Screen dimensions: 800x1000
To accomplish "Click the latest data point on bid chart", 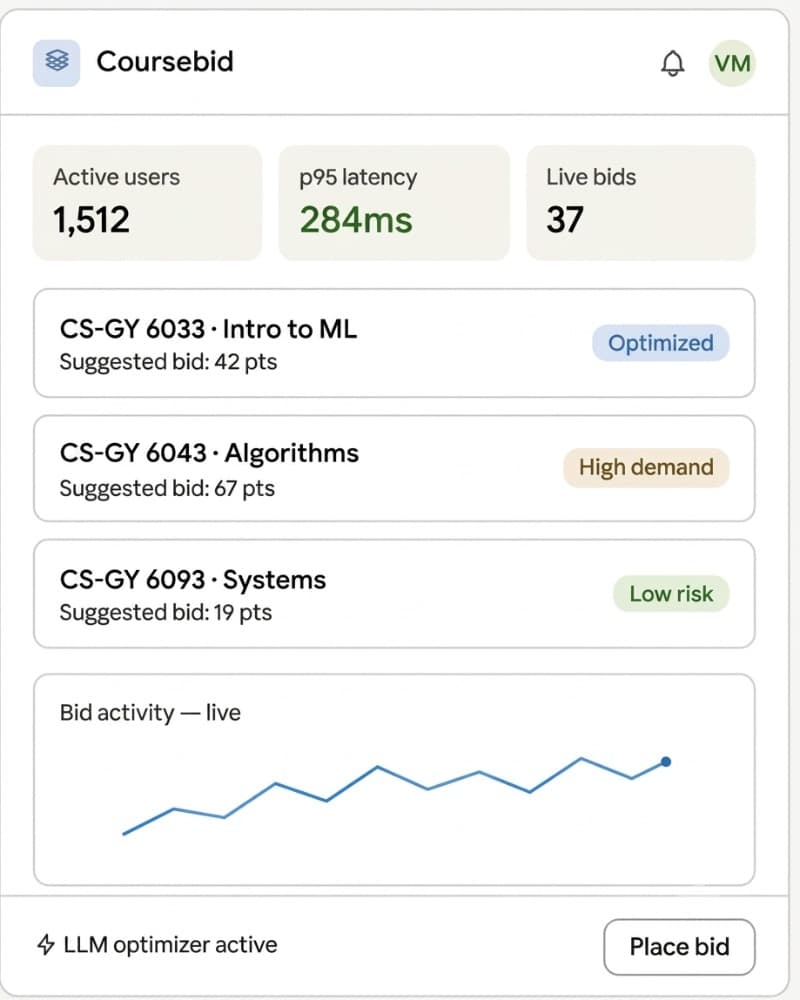I will pos(666,761).
